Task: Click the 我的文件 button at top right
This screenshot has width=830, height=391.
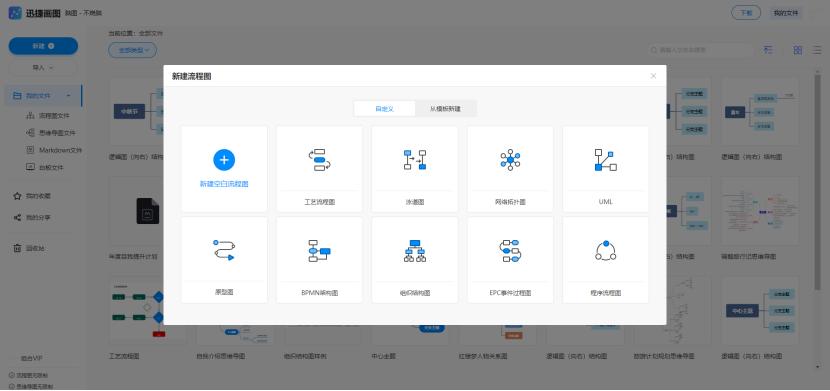Action: pyautogui.click(x=786, y=13)
